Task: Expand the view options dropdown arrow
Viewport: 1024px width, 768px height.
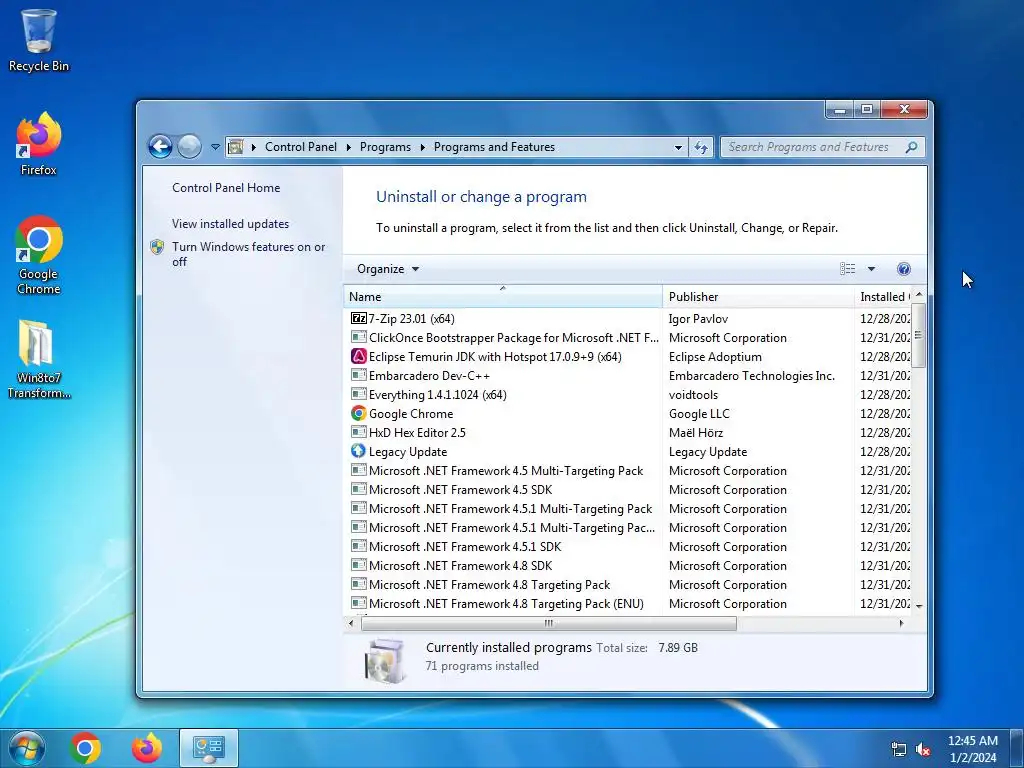Action: coord(871,269)
